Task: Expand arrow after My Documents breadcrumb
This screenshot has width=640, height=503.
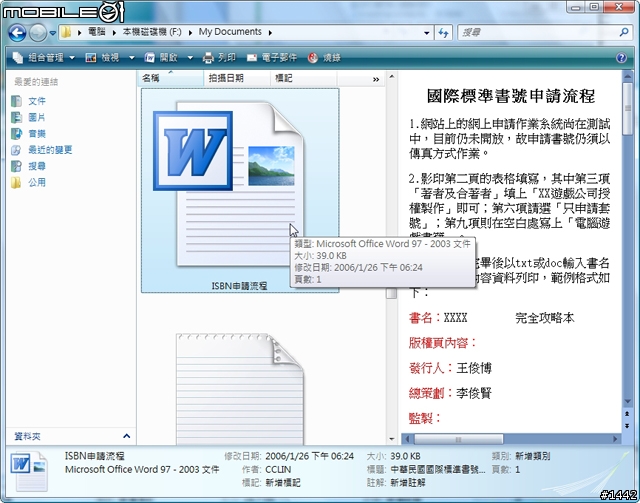Action: (x=270, y=33)
